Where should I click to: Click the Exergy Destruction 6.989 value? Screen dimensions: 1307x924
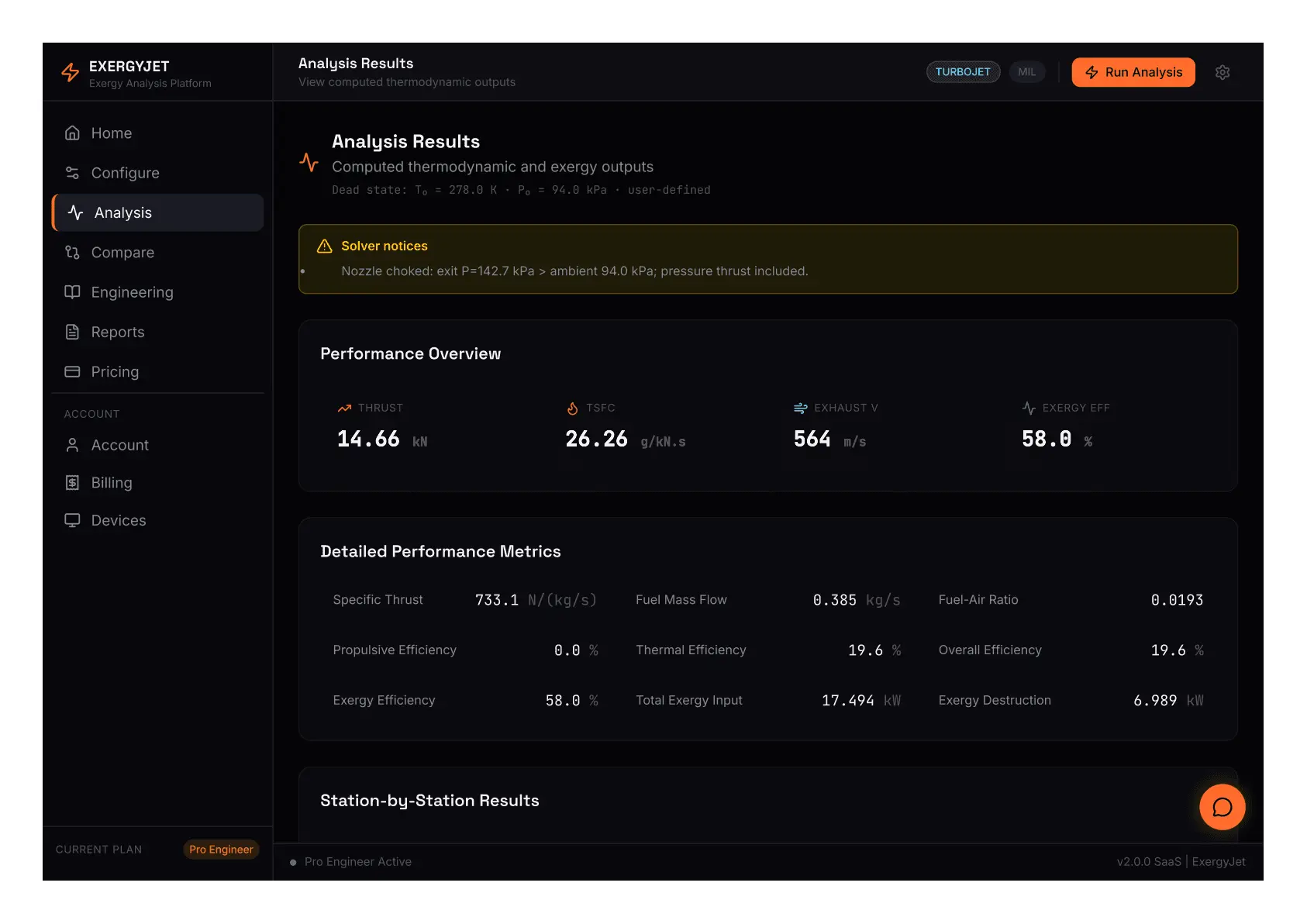1155,701
